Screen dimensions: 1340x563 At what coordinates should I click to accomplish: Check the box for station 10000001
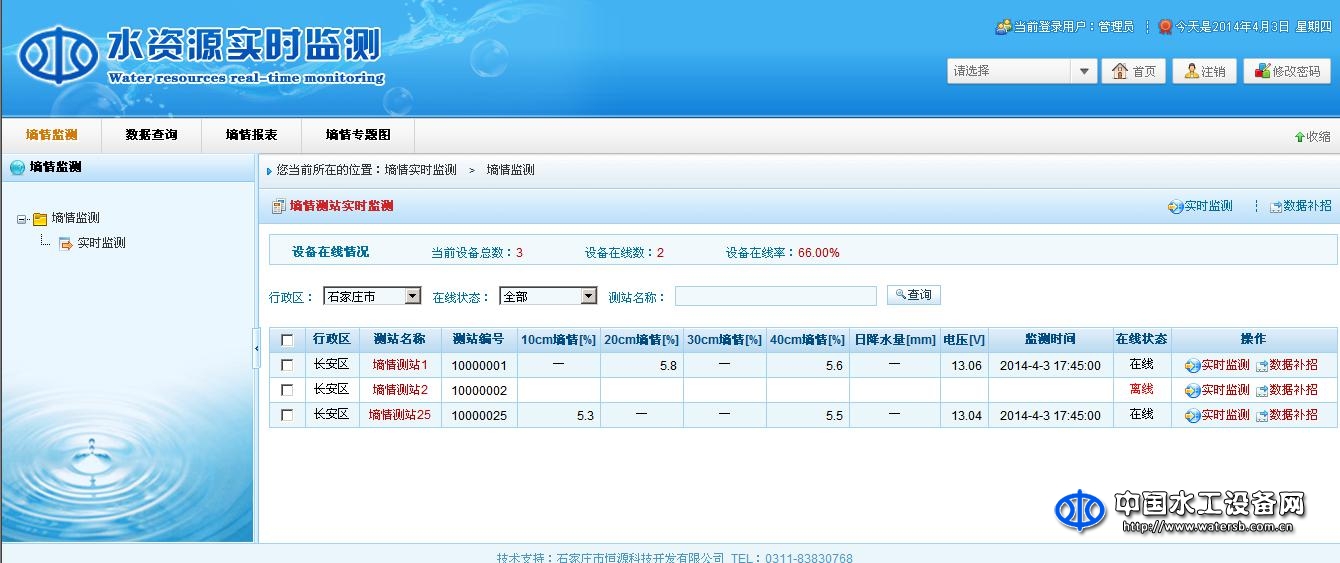click(288, 366)
